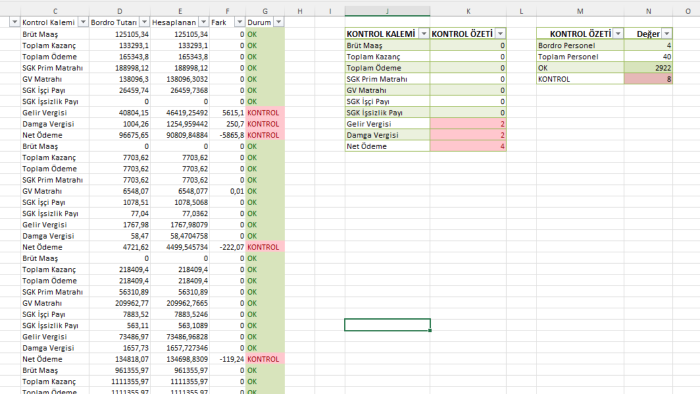Image resolution: width=700 pixels, height=394 pixels.
Task: Select column K header
Action: [468, 11]
